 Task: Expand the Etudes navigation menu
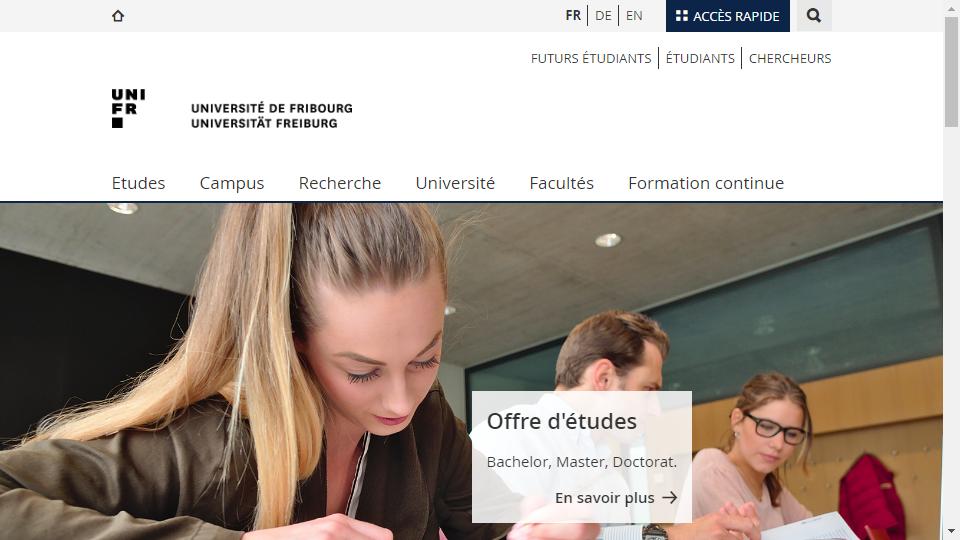coord(138,183)
